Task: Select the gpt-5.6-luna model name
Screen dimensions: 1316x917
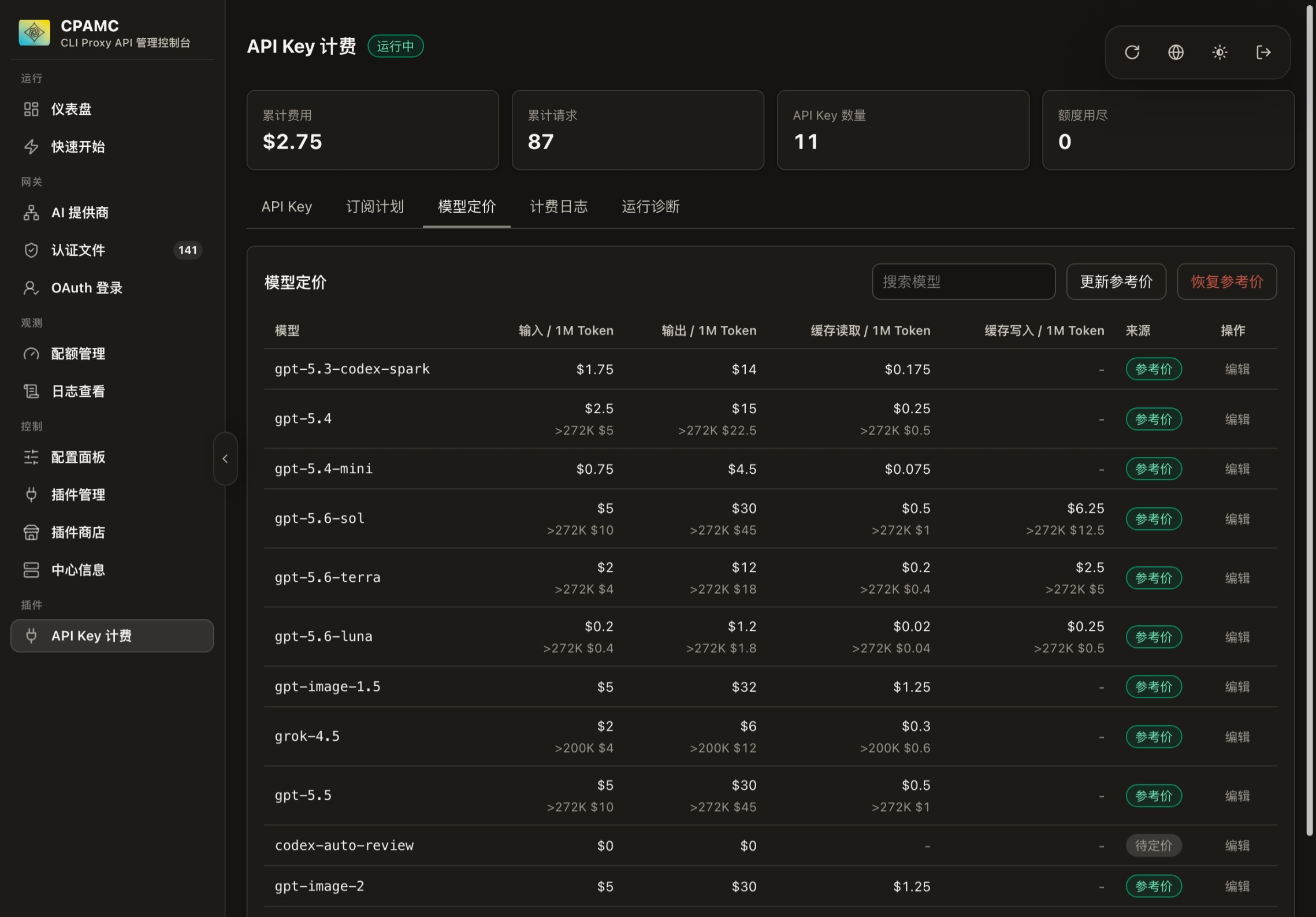Action: (x=324, y=637)
